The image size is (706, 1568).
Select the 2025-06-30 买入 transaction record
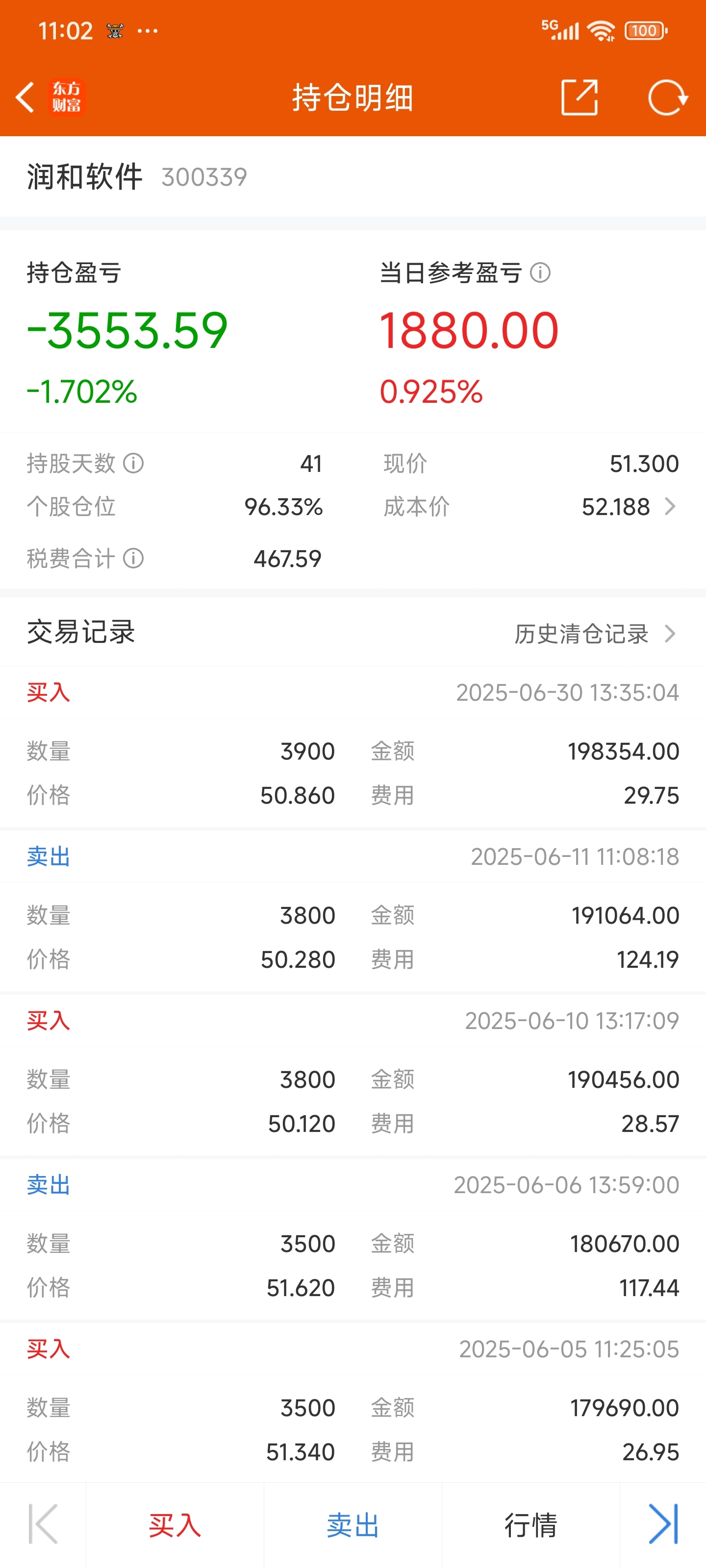coord(353,747)
